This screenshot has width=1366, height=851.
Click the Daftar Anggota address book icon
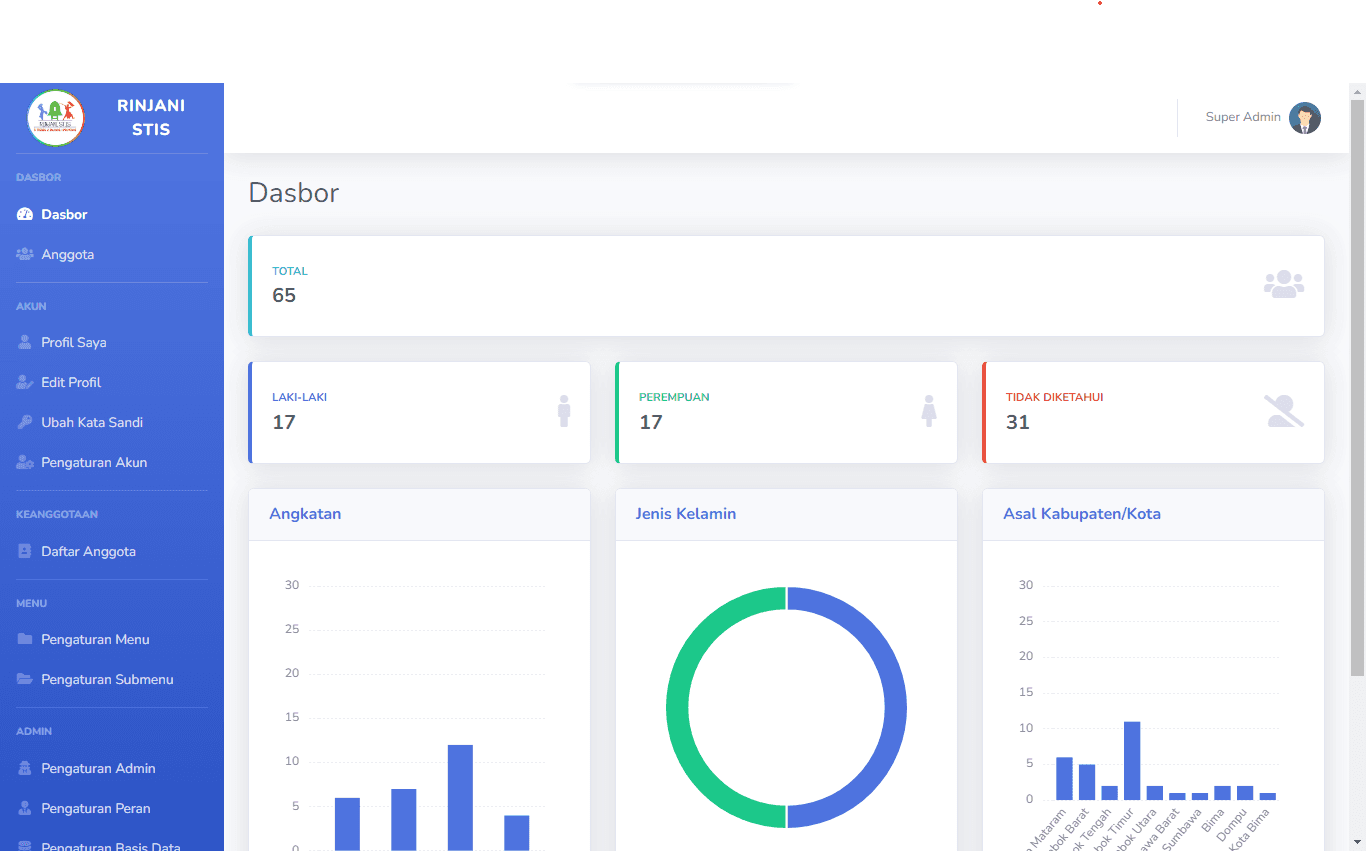coord(25,552)
